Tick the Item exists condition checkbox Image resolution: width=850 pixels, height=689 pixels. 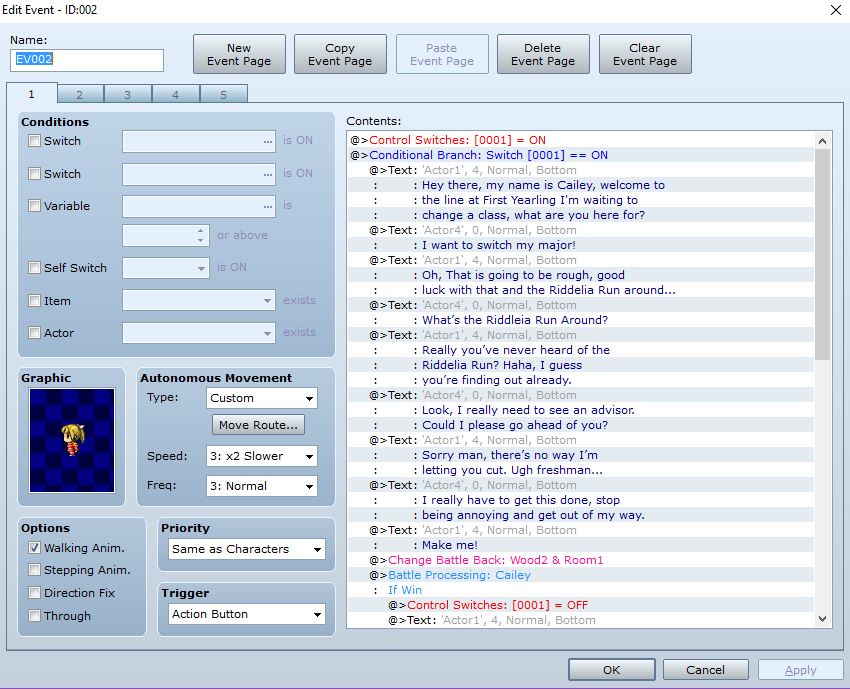tap(34, 300)
